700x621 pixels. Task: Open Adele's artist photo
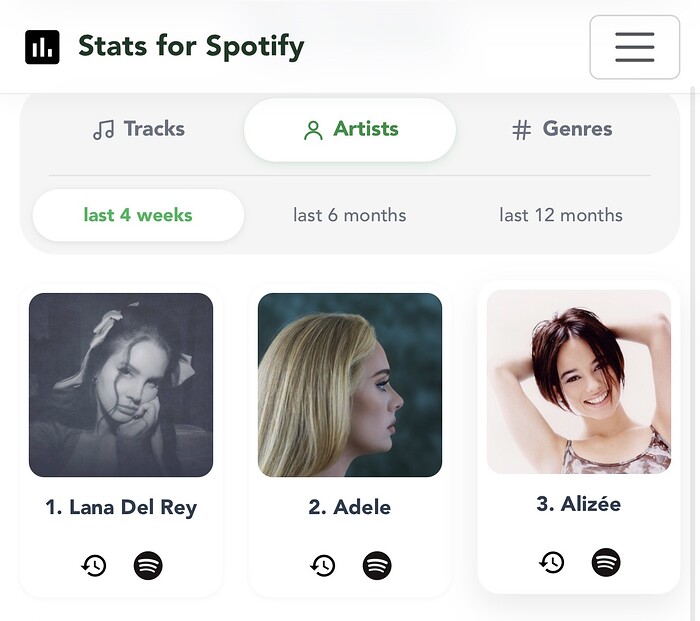pyautogui.click(x=350, y=385)
